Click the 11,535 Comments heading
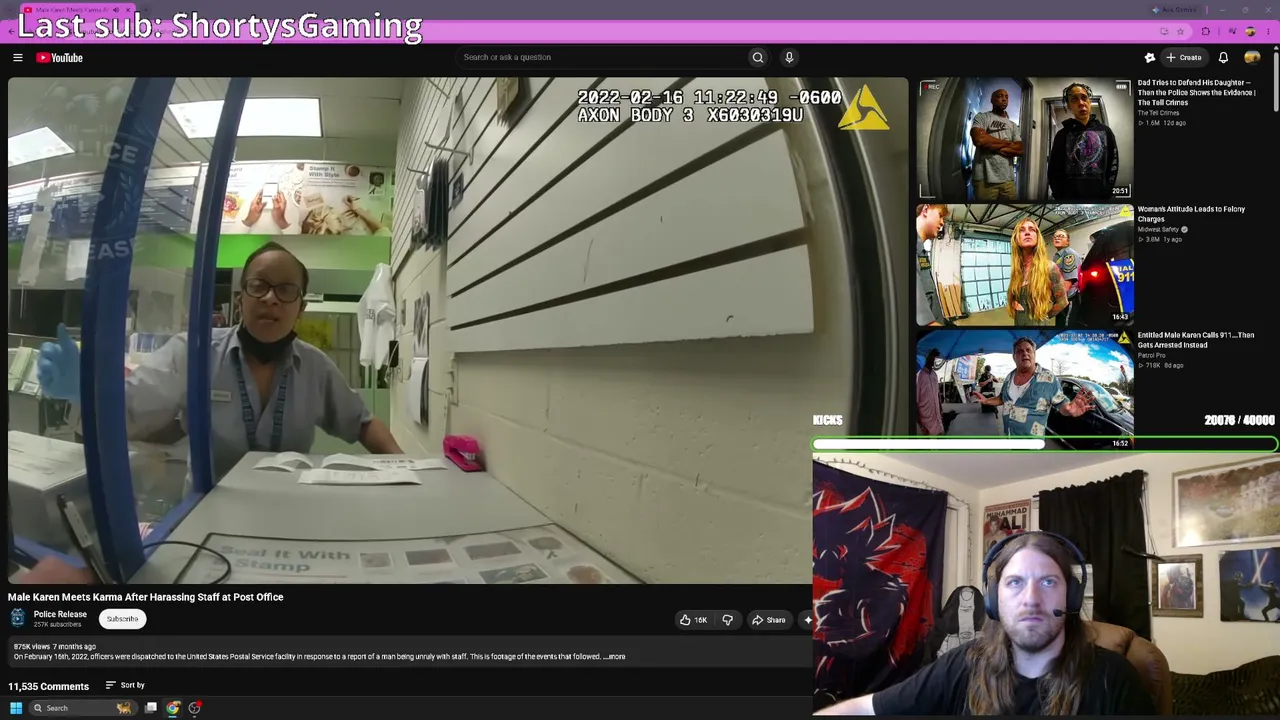Viewport: 1280px width, 720px height. coord(48,686)
